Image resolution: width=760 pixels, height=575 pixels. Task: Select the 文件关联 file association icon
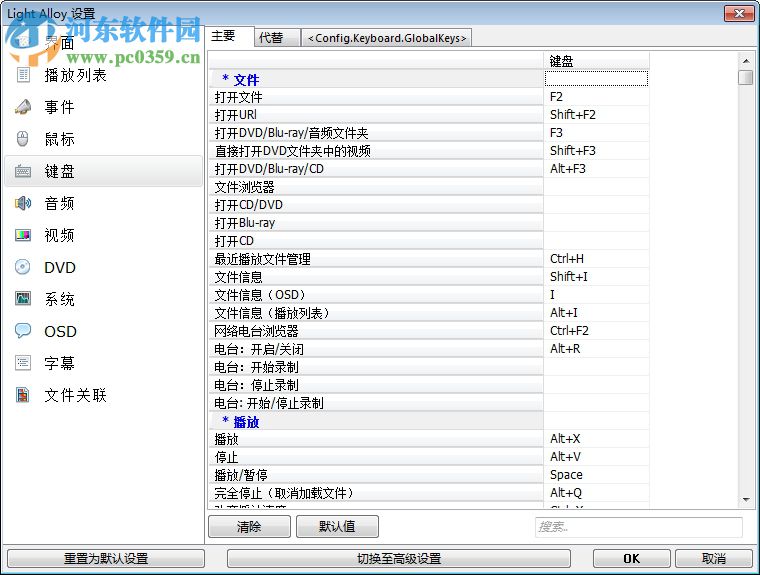click(x=23, y=395)
